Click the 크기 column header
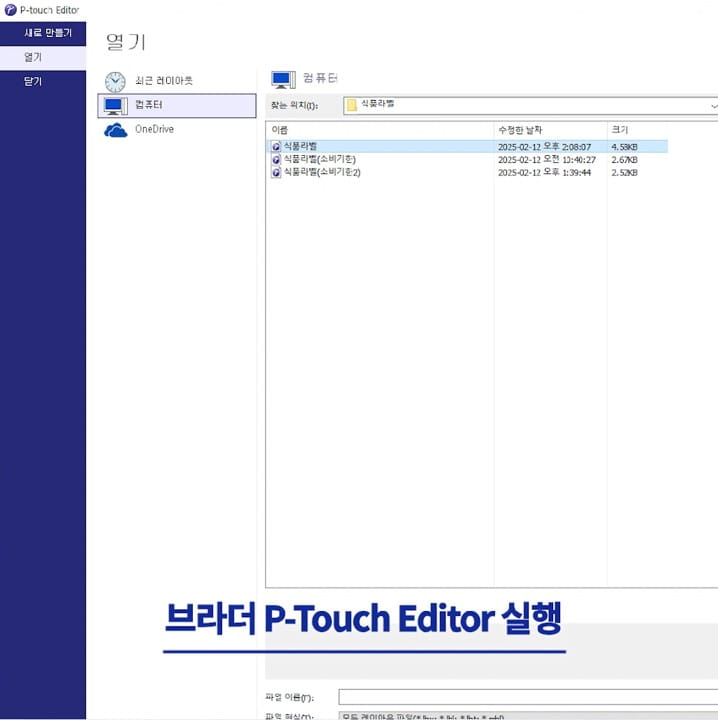Viewport: 718px width, 720px height. pos(660,130)
